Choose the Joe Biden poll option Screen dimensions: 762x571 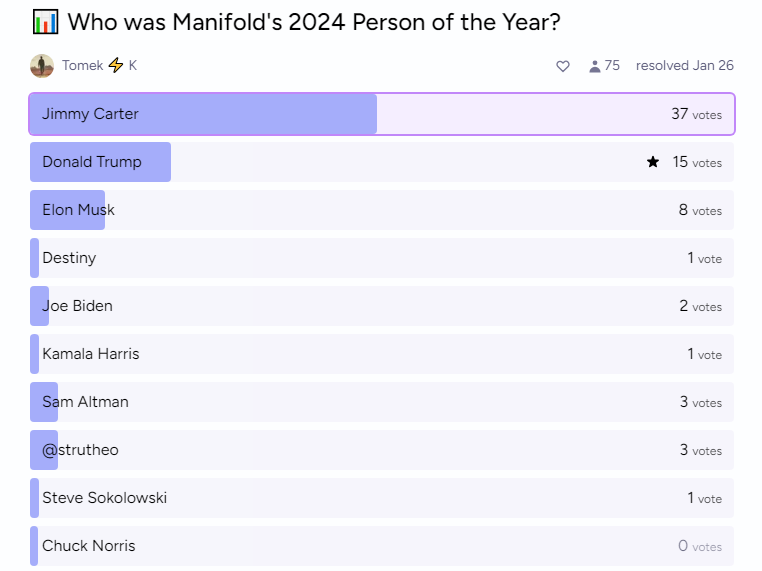pos(382,306)
